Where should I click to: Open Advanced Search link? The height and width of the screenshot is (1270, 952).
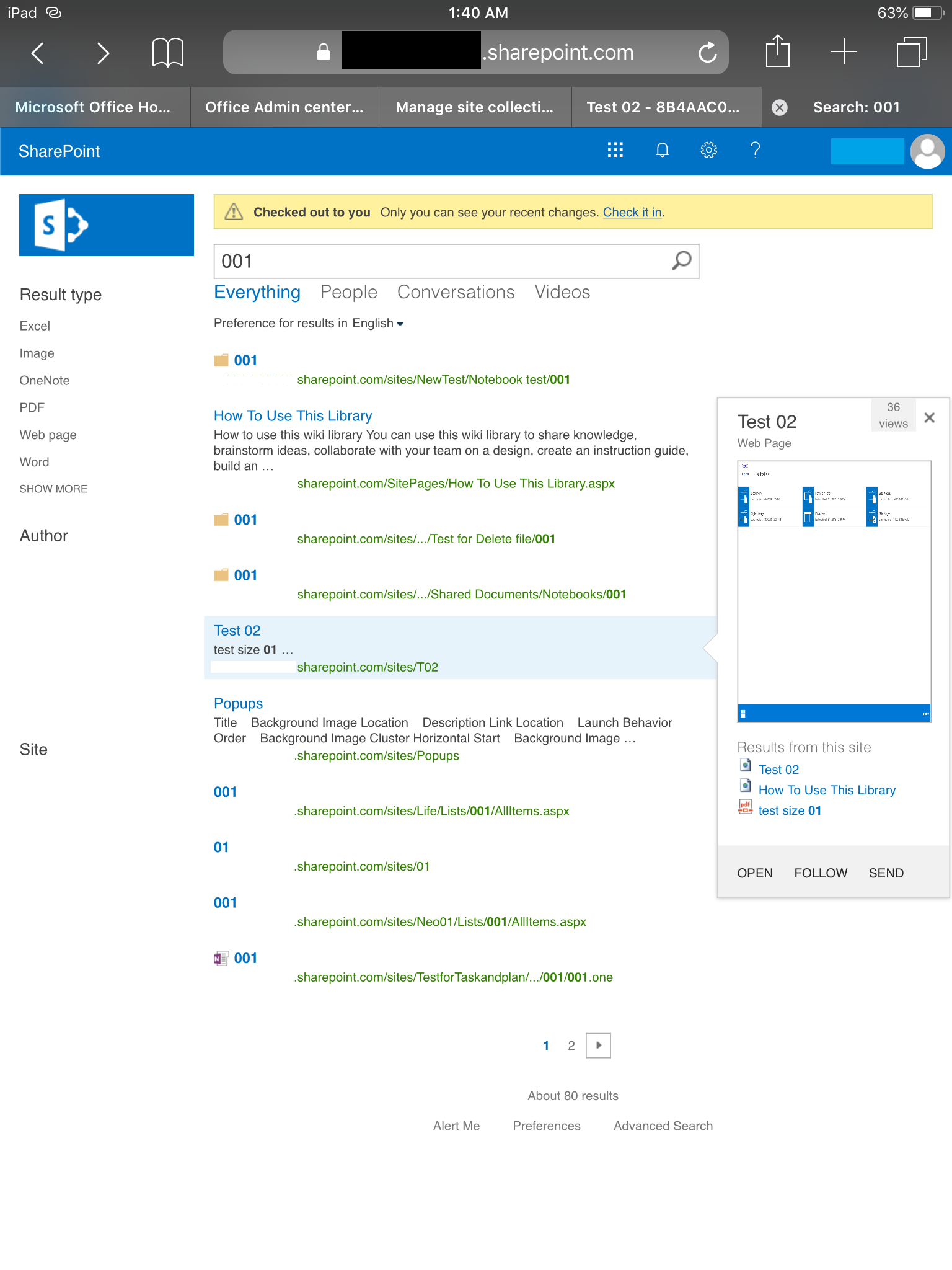(x=663, y=1126)
